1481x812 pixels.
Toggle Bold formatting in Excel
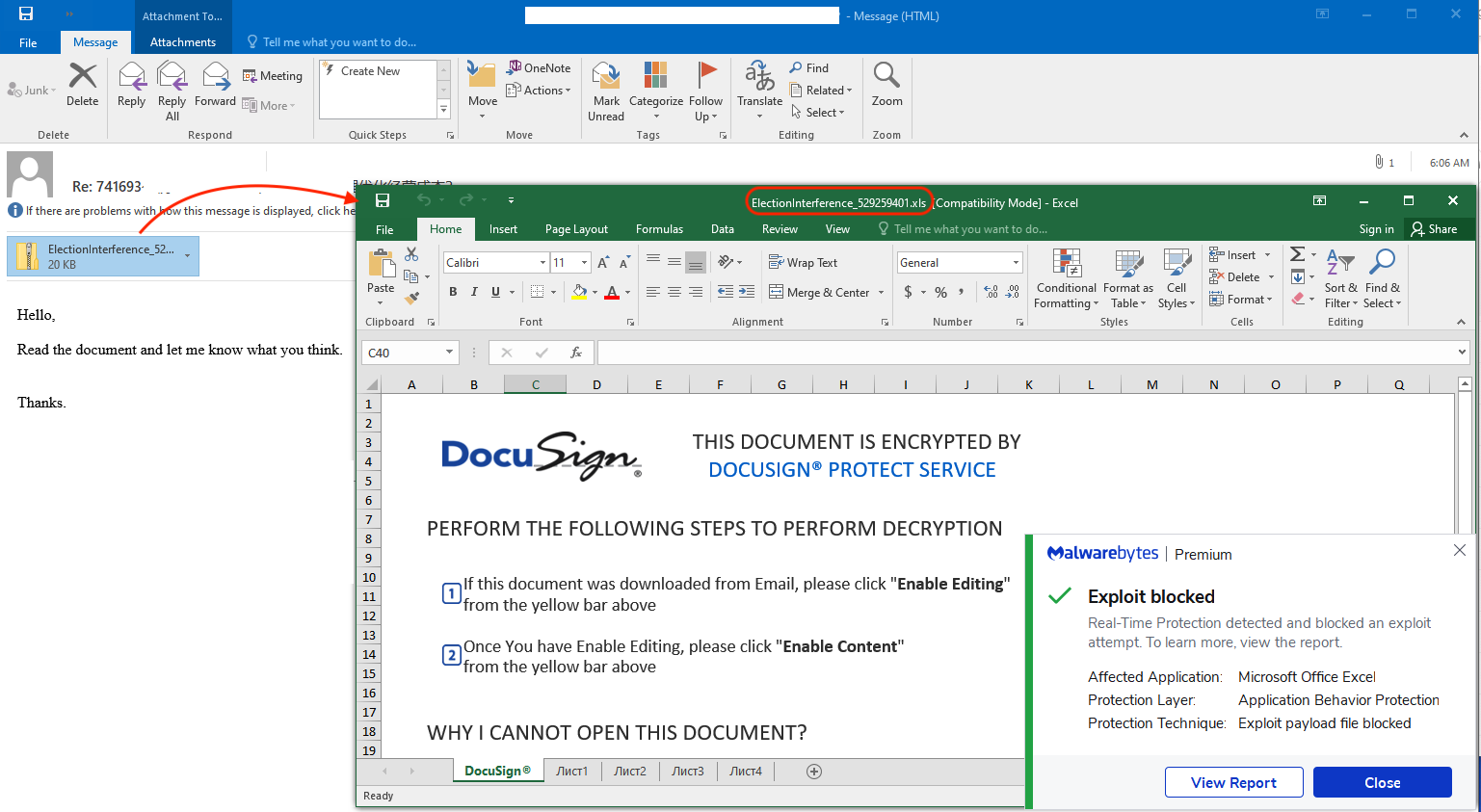[453, 292]
